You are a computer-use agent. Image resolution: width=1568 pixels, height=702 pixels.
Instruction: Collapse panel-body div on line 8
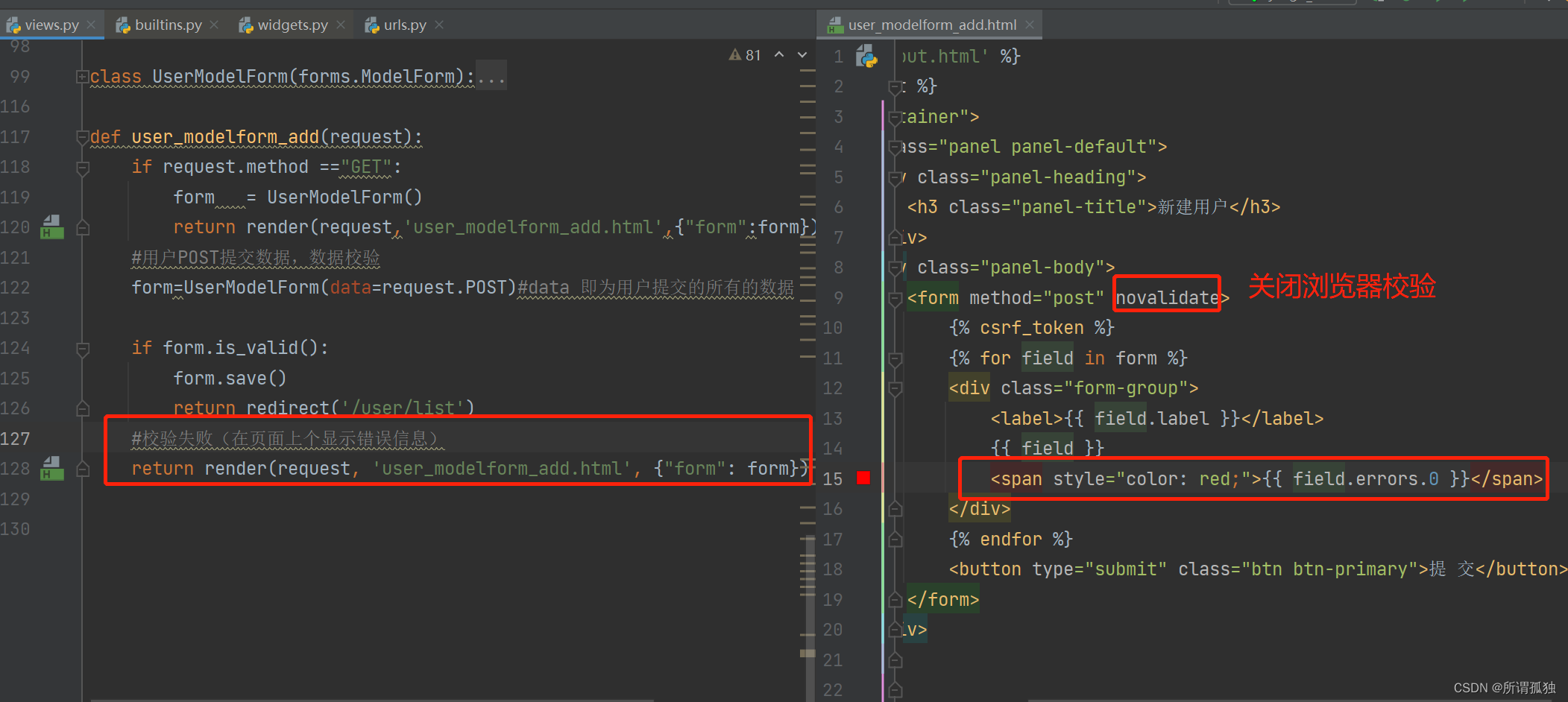895,268
